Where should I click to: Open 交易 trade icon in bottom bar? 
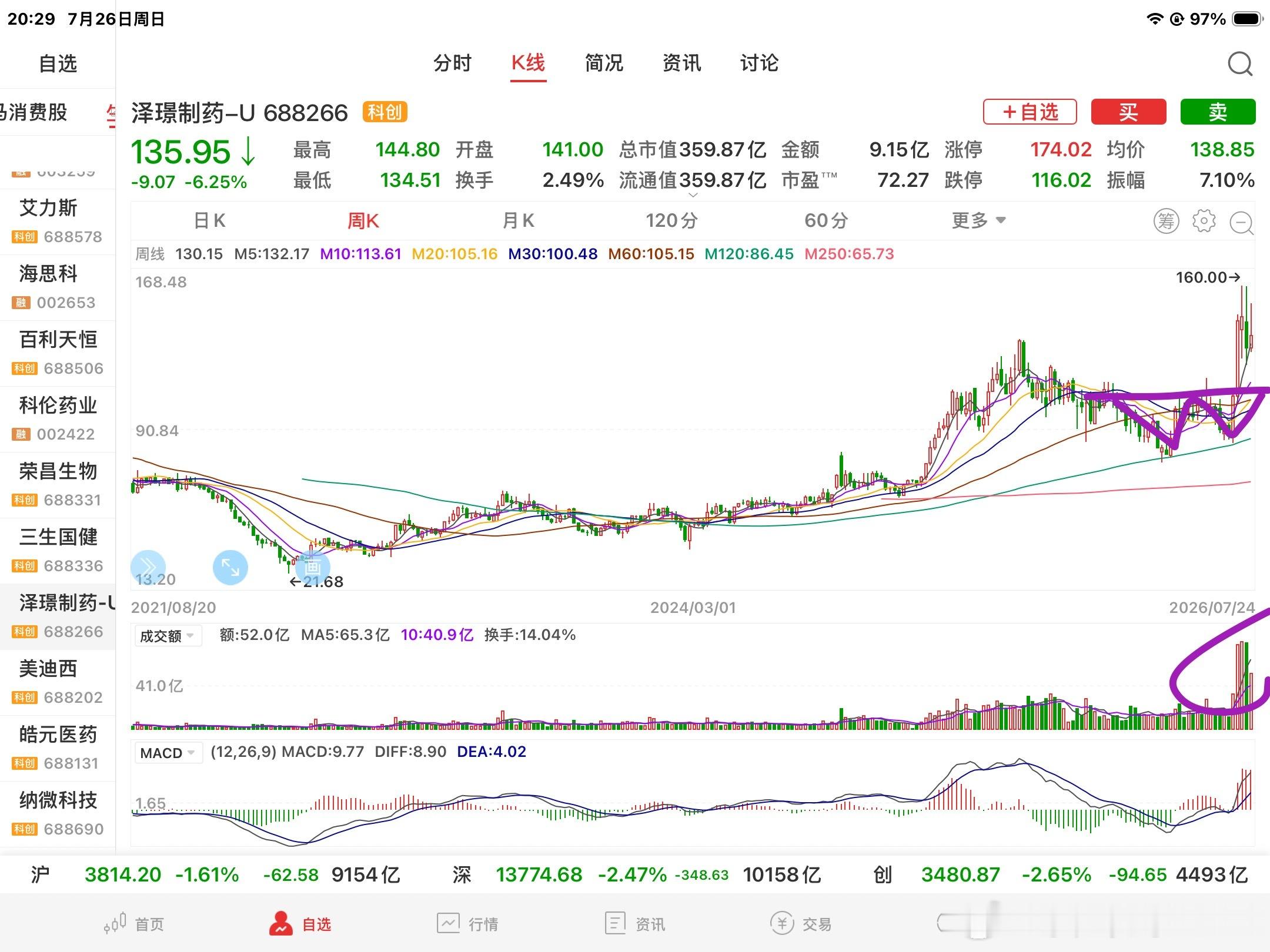click(x=801, y=924)
